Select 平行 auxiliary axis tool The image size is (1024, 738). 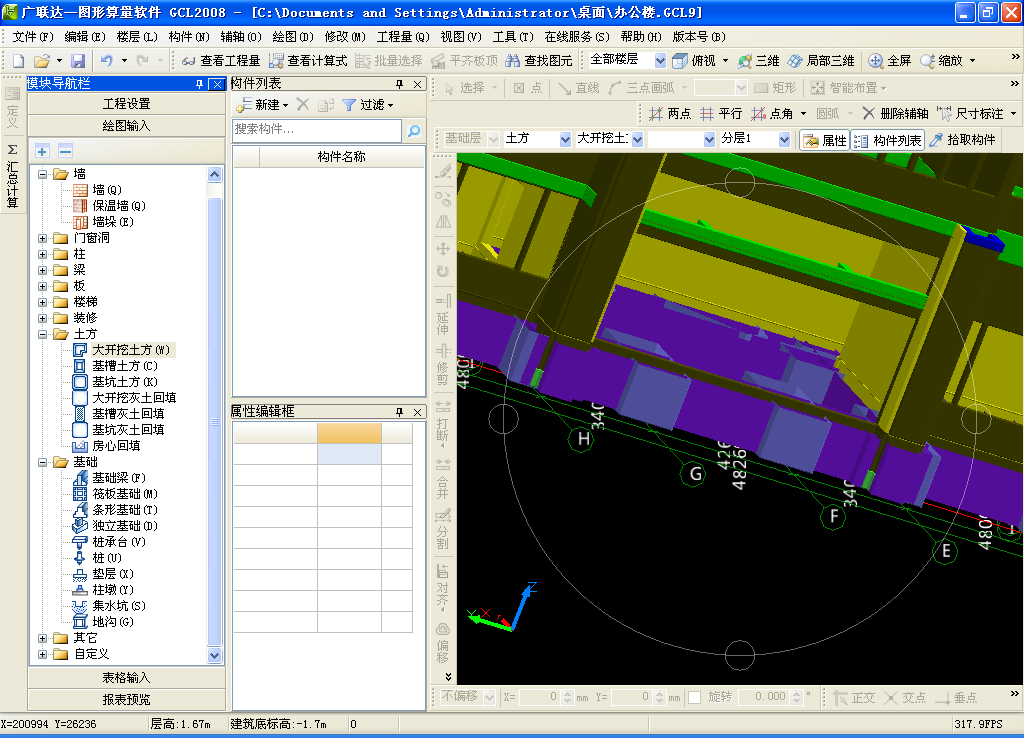(721, 114)
